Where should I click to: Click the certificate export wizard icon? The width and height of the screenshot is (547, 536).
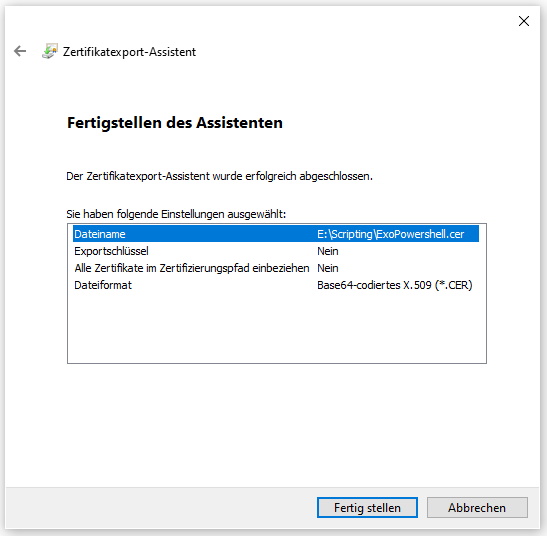[50, 51]
